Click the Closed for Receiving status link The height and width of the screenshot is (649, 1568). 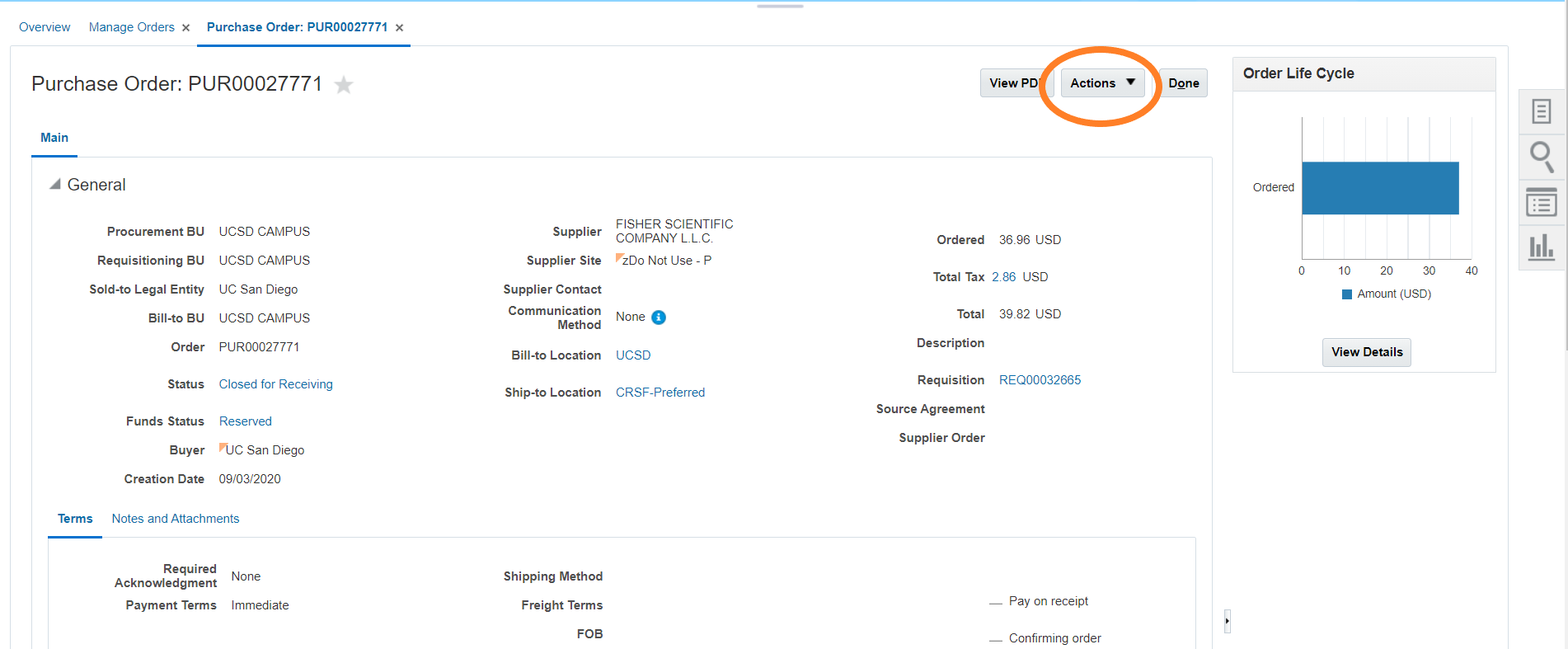coord(275,384)
